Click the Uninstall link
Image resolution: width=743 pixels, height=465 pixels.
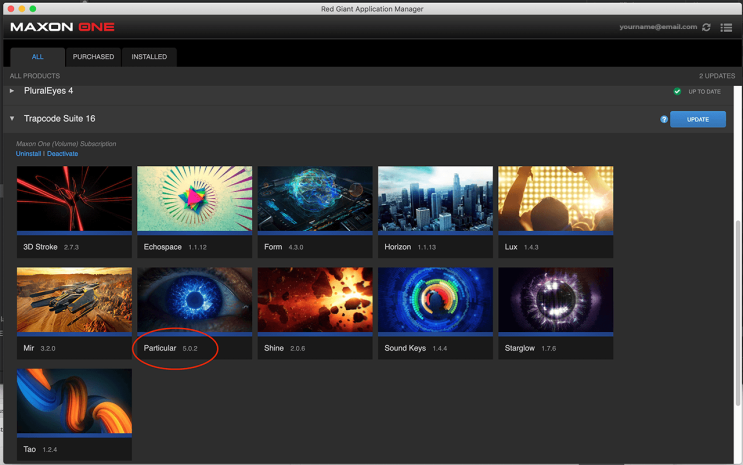(x=29, y=154)
